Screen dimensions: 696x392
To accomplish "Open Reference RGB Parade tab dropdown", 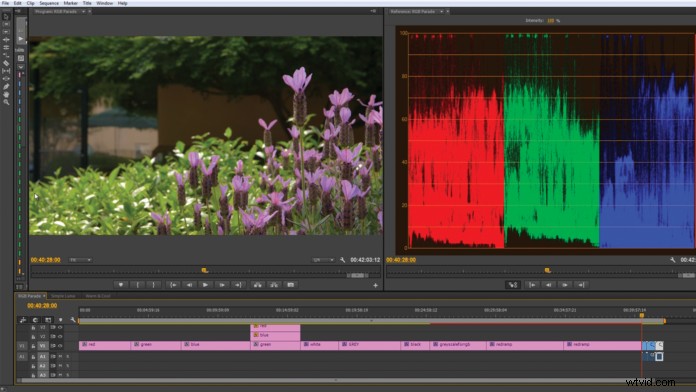I will click(x=441, y=11).
